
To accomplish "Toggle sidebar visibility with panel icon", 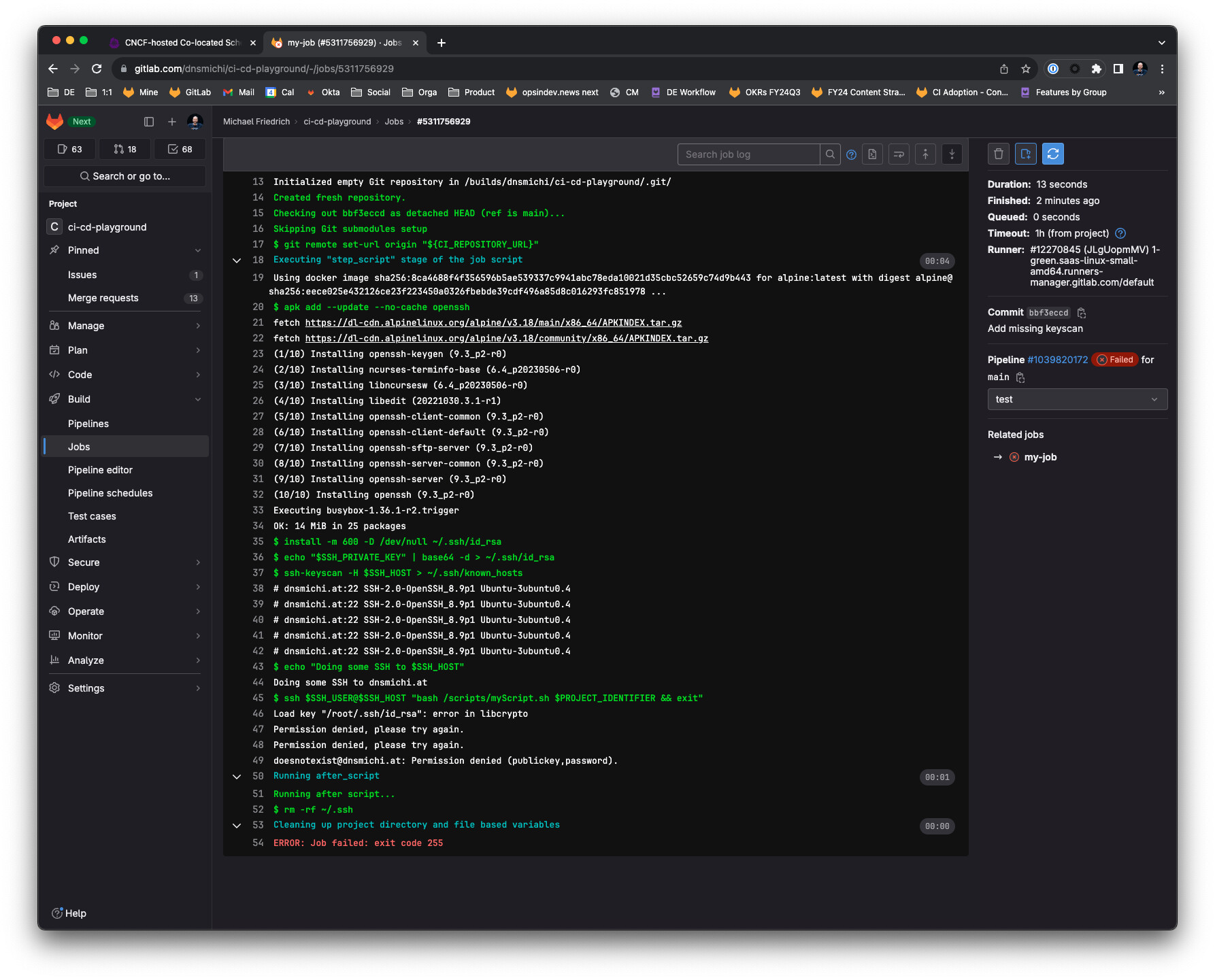I will (x=149, y=122).
